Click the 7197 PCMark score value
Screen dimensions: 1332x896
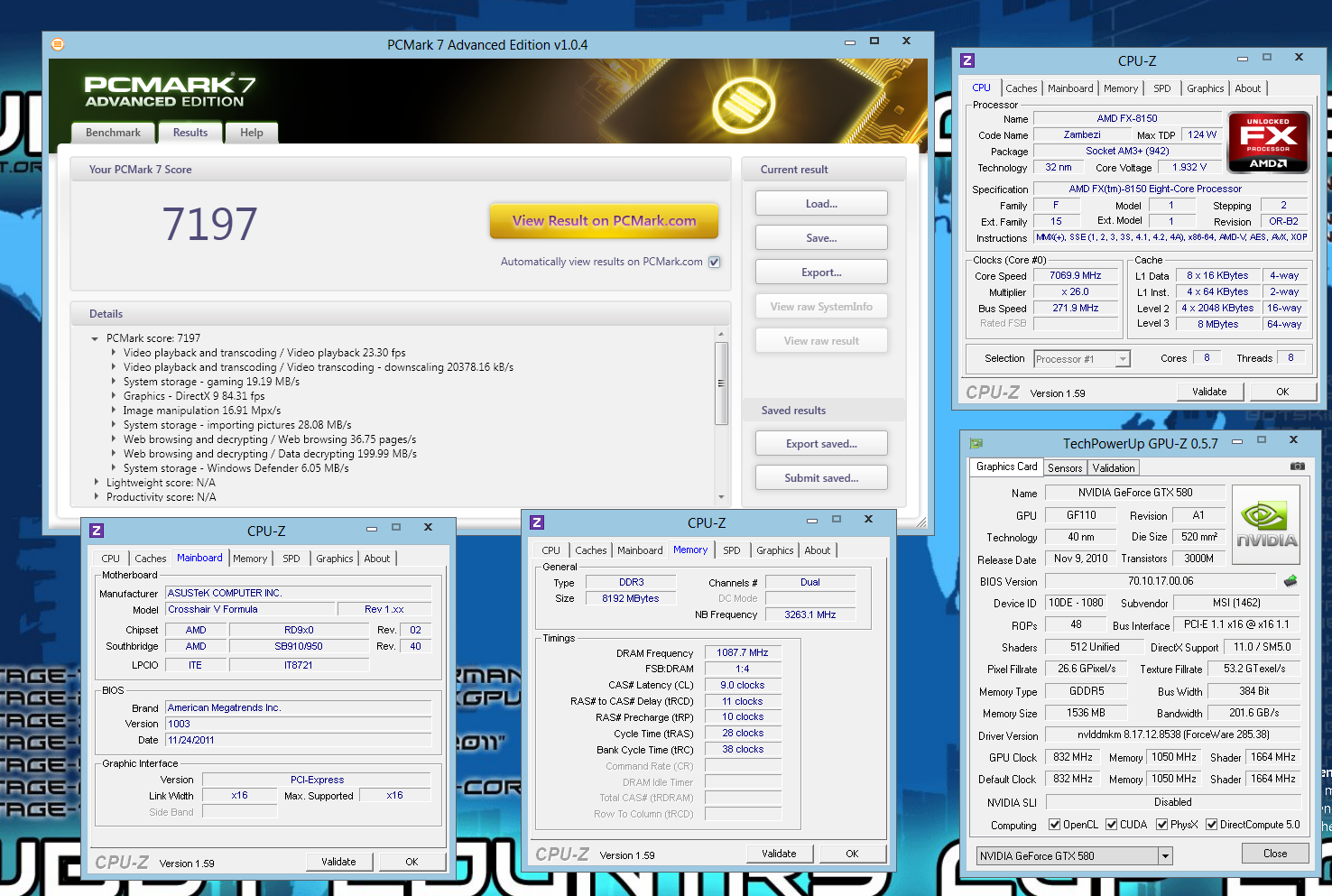pyautogui.click(x=209, y=224)
